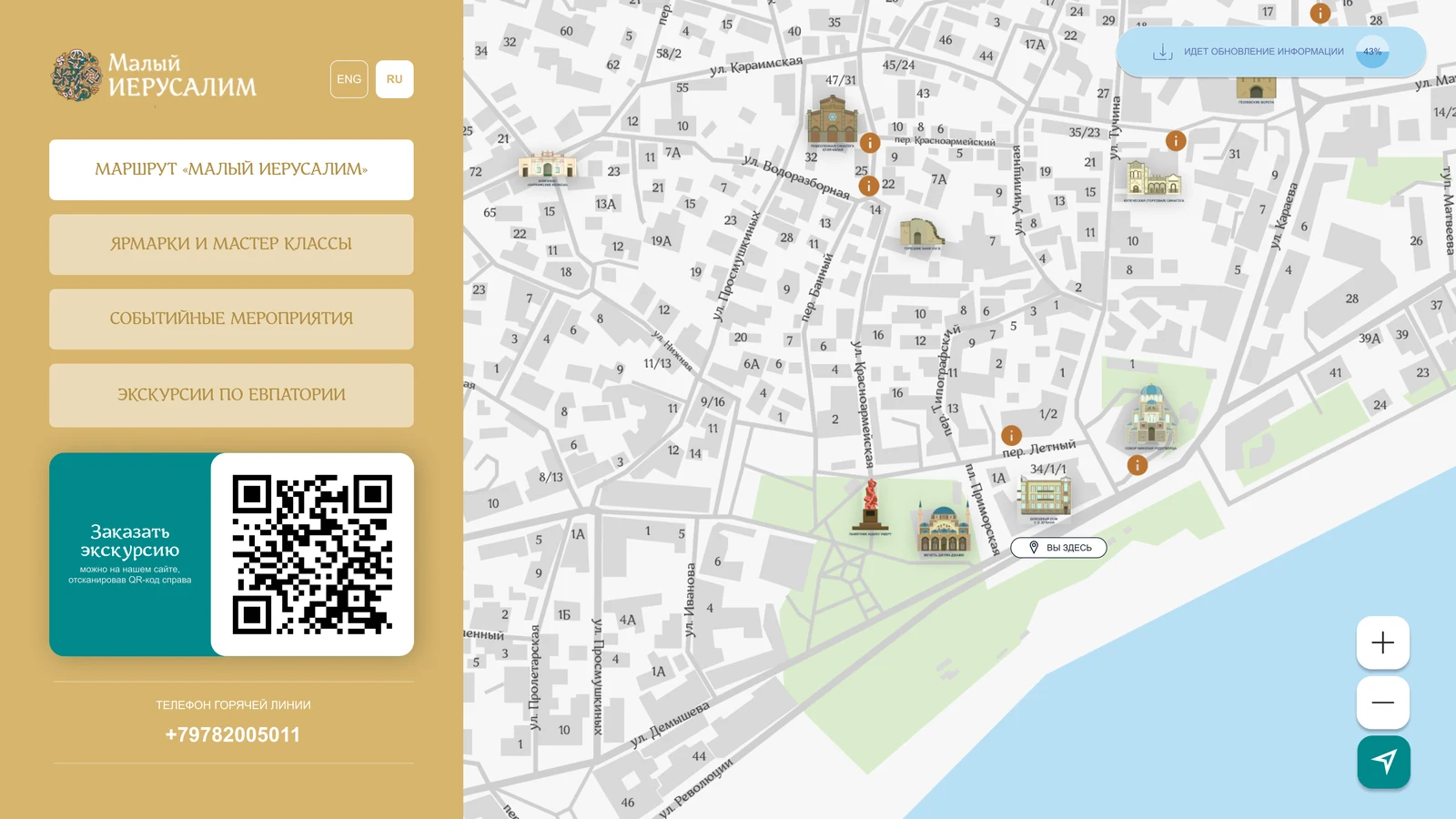Open Экскурсии по Евпатории
Image resolution: width=1456 pixels, height=819 pixels.
tap(231, 395)
